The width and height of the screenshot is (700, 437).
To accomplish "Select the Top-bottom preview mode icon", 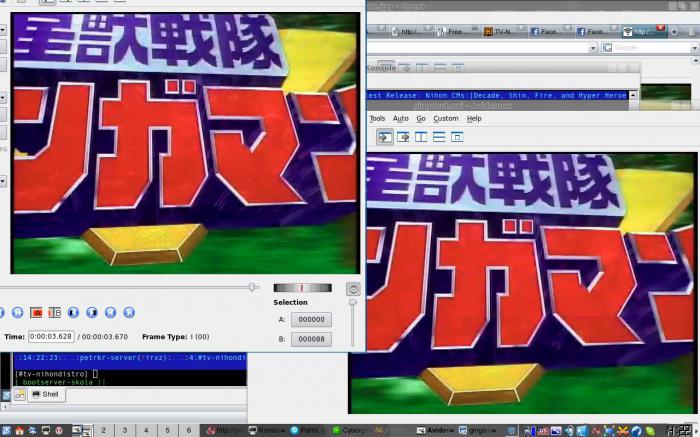I will 439,137.
